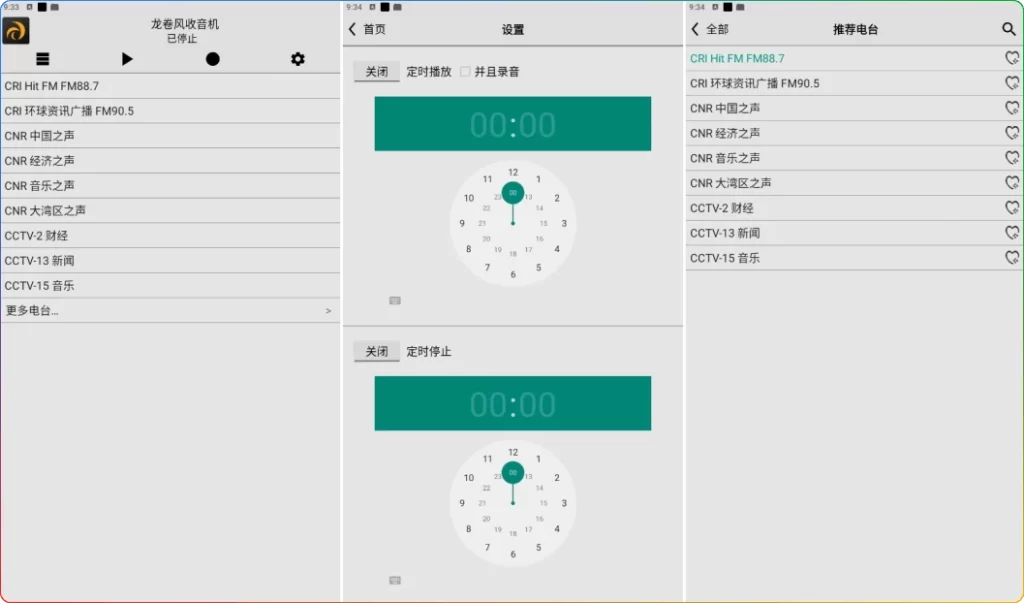This screenshot has width=1024, height=603.
Task: Pick hour 9 on 定时播放 clock
Action: (x=462, y=223)
